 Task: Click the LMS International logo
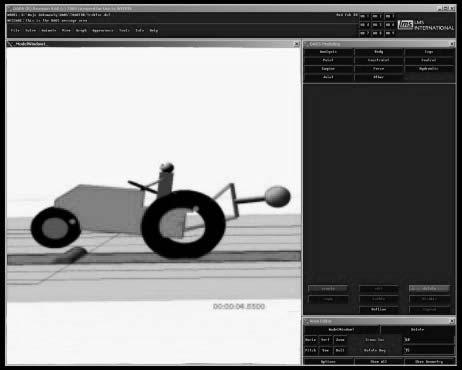[x=426, y=25]
